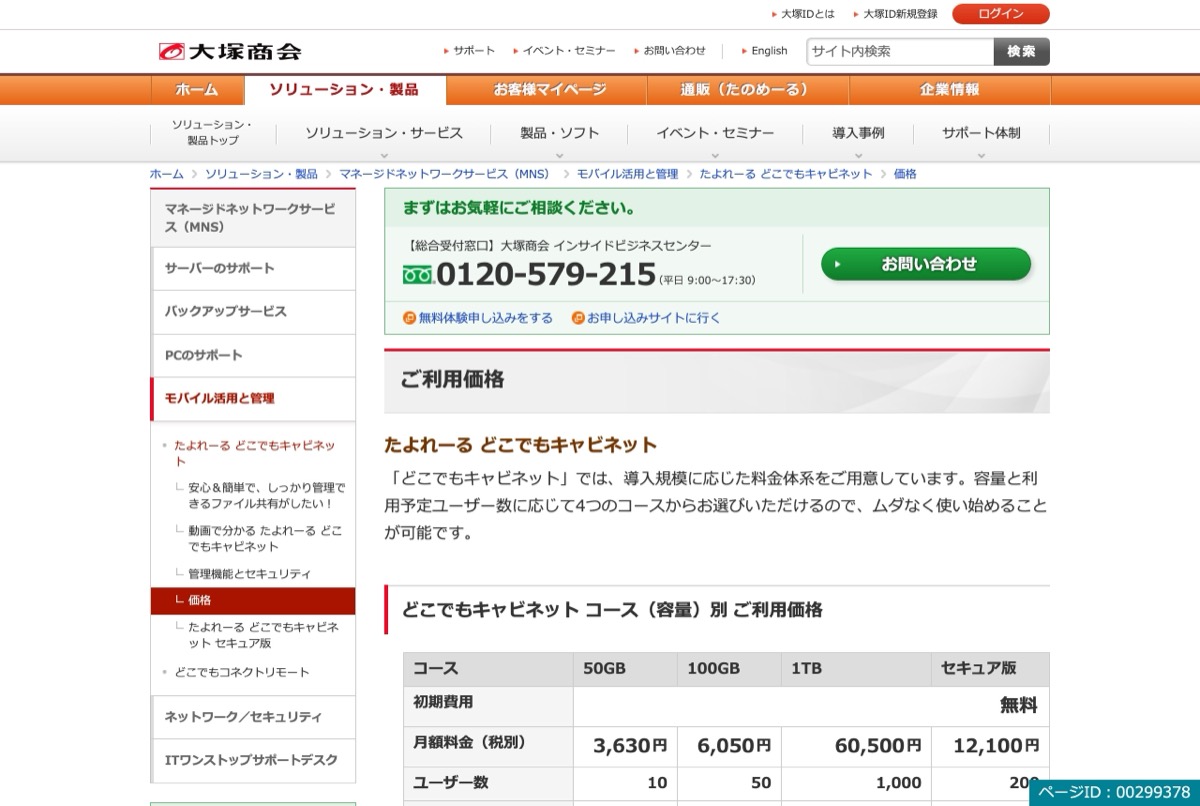Image resolution: width=1200 pixels, height=806 pixels.
Task: Expand イベント・セミナー subnavigation dropdown
Action: pyautogui.click(x=715, y=134)
